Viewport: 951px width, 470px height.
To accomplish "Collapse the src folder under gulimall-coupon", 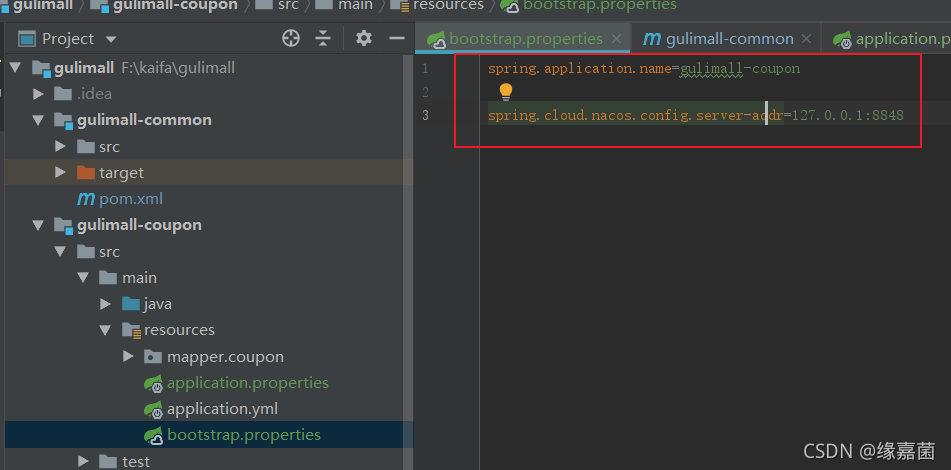I will click(61, 251).
